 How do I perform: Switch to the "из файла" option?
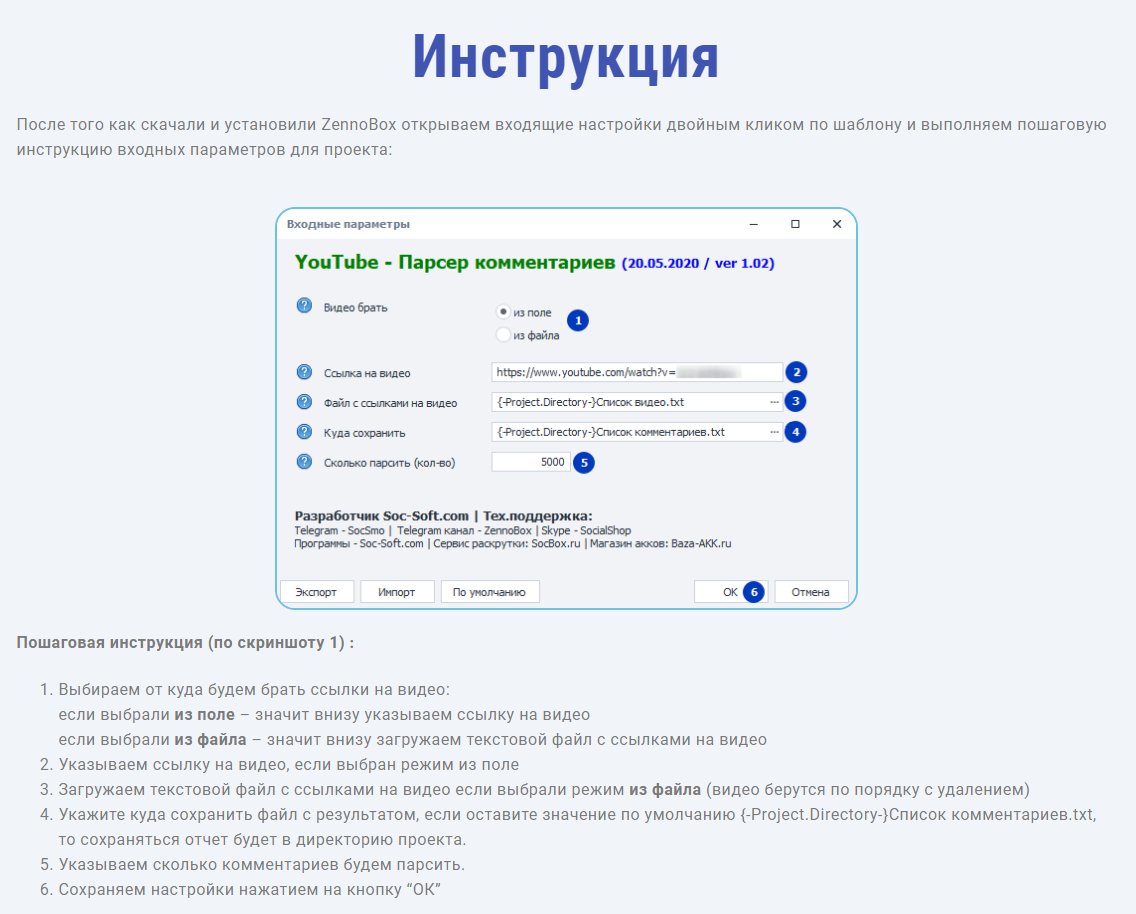tap(502, 334)
